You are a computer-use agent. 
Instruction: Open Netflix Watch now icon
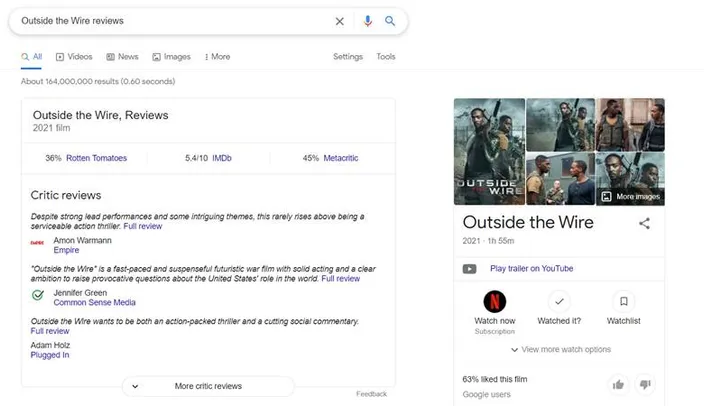coord(495,301)
